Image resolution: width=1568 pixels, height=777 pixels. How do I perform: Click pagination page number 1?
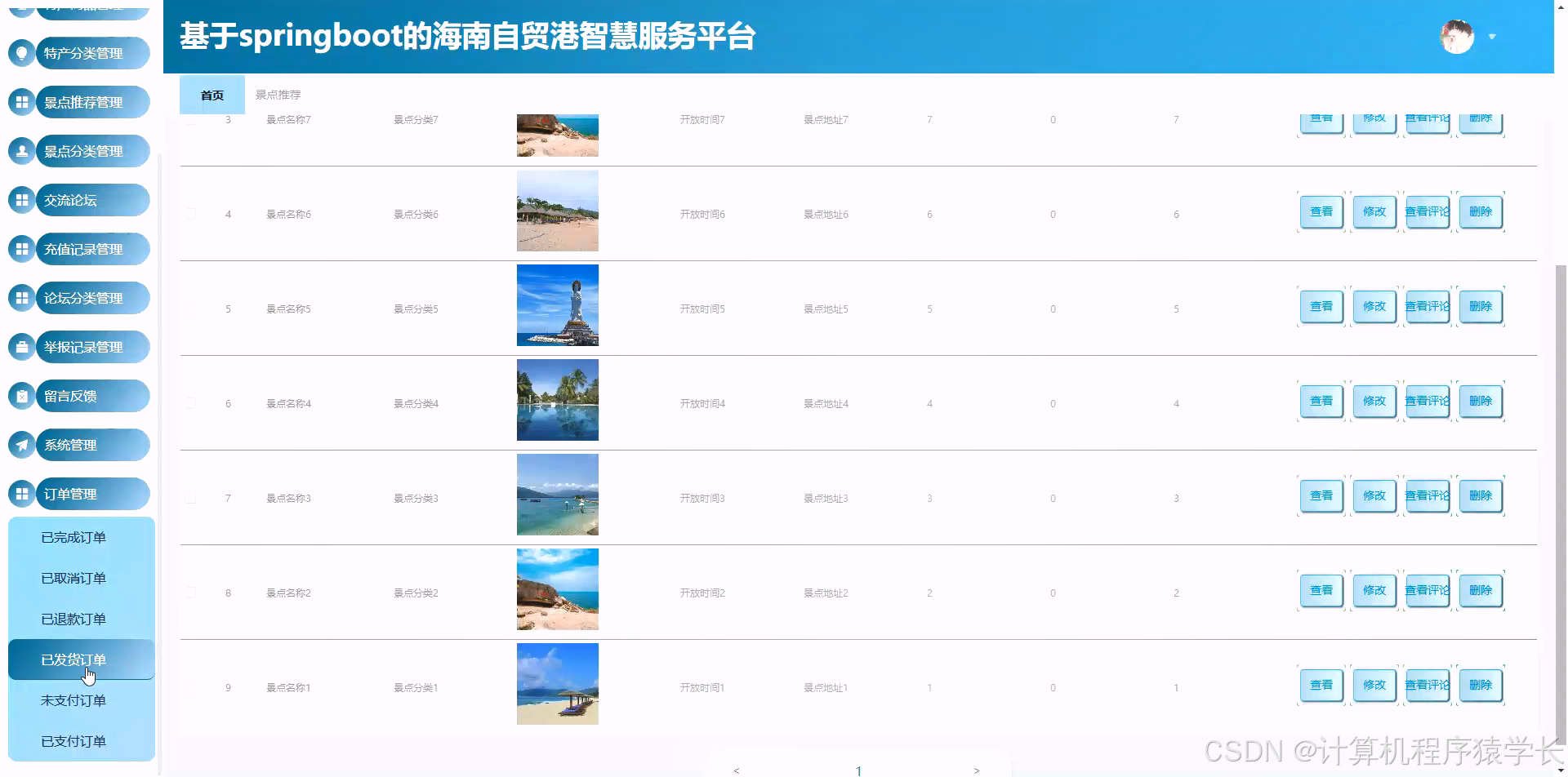858,770
